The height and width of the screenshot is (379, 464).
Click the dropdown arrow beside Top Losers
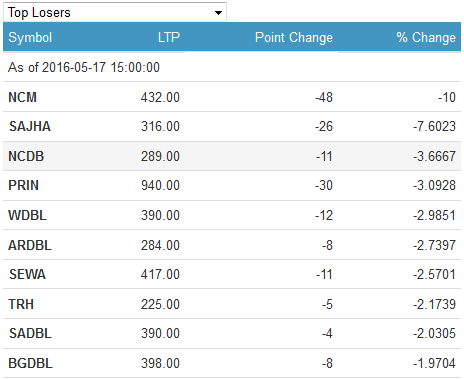point(218,13)
